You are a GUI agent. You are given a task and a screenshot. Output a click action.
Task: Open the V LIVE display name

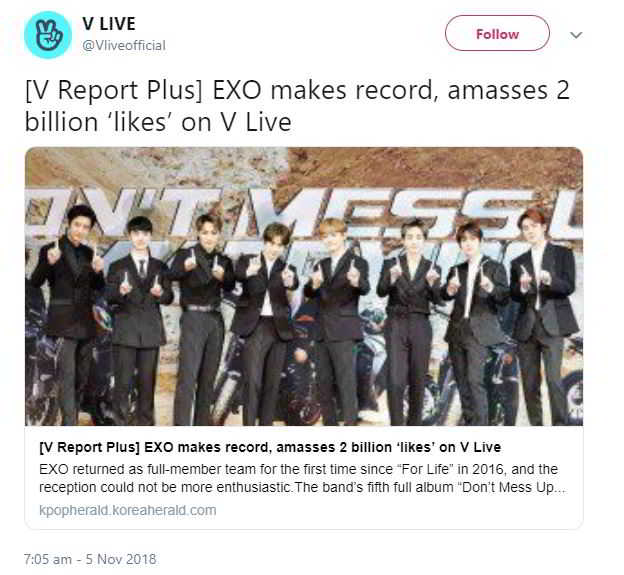(x=109, y=24)
